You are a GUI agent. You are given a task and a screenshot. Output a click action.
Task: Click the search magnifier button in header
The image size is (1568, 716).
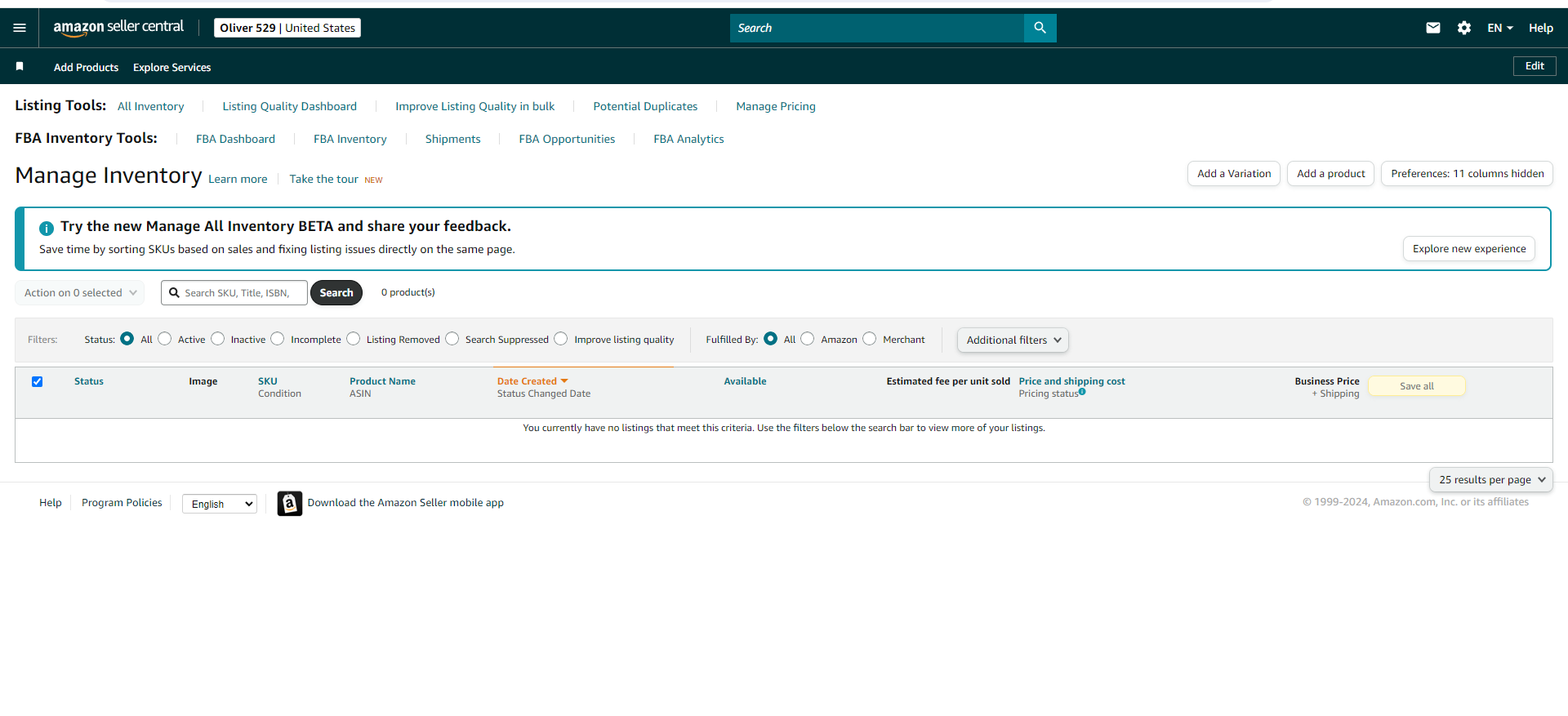coord(1040,28)
